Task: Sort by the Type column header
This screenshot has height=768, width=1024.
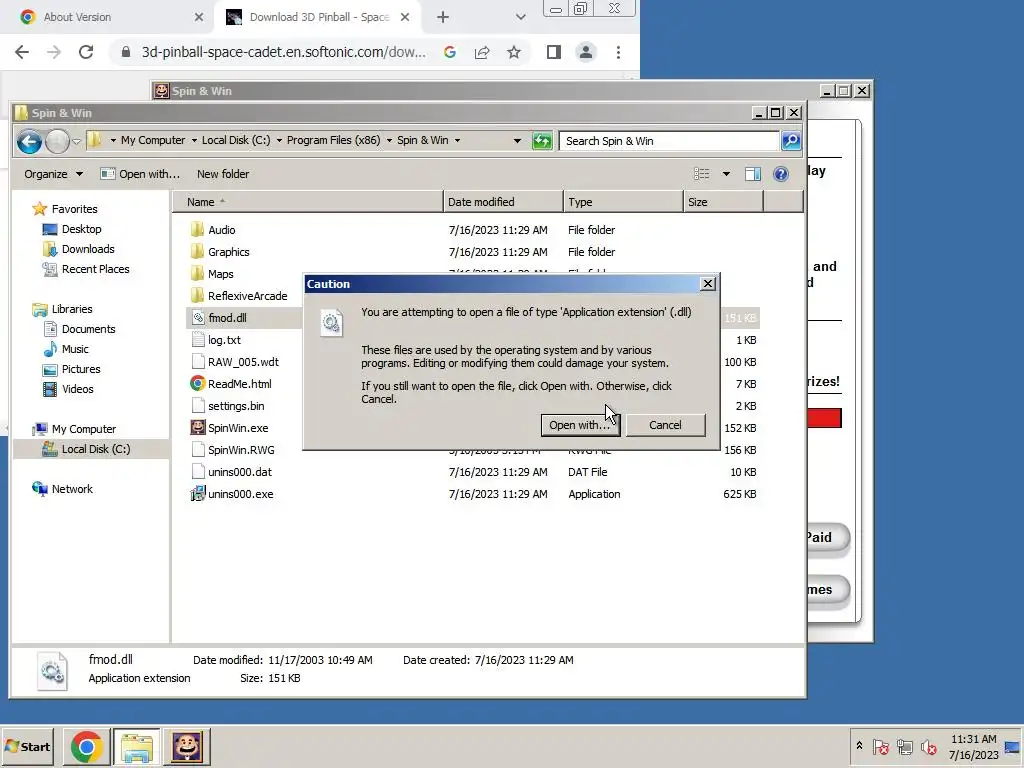Action: [x=623, y=202]
